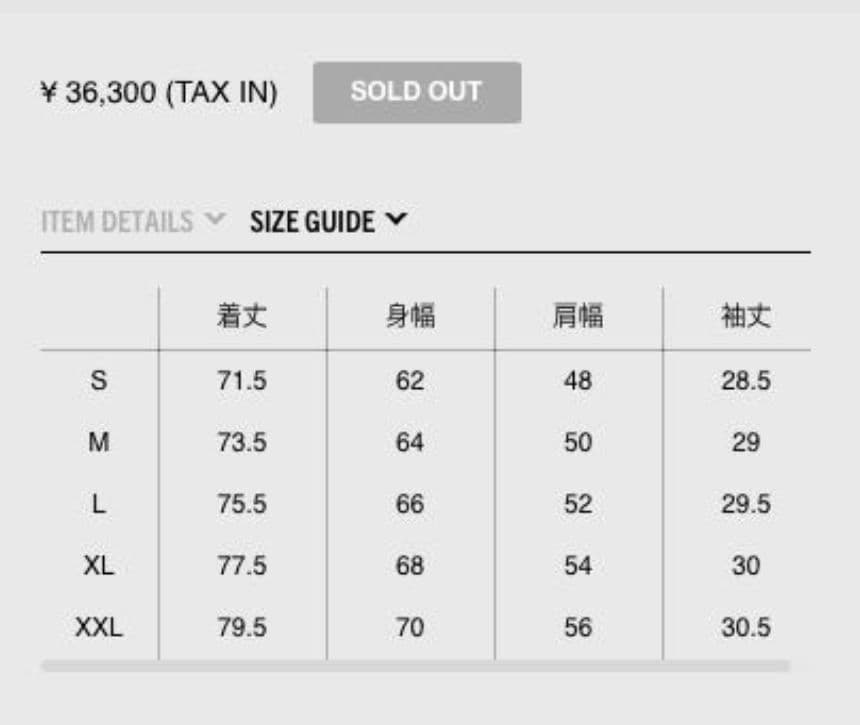Click the 着丈 column header
This screenshot has height=725, width=860.
pos(242,317)
